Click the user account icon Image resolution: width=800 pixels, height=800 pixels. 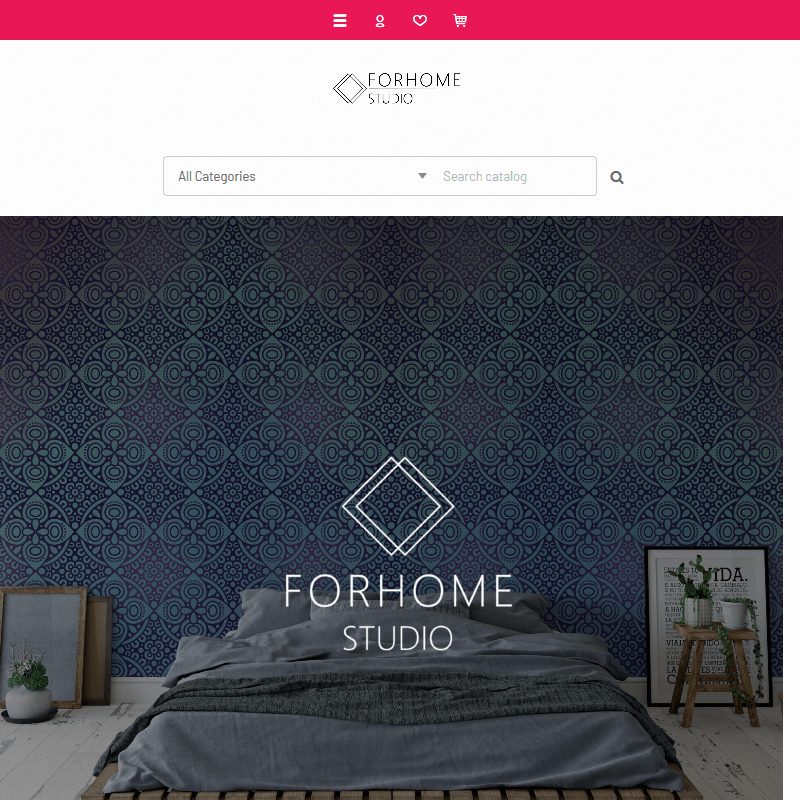coord(380,21)
